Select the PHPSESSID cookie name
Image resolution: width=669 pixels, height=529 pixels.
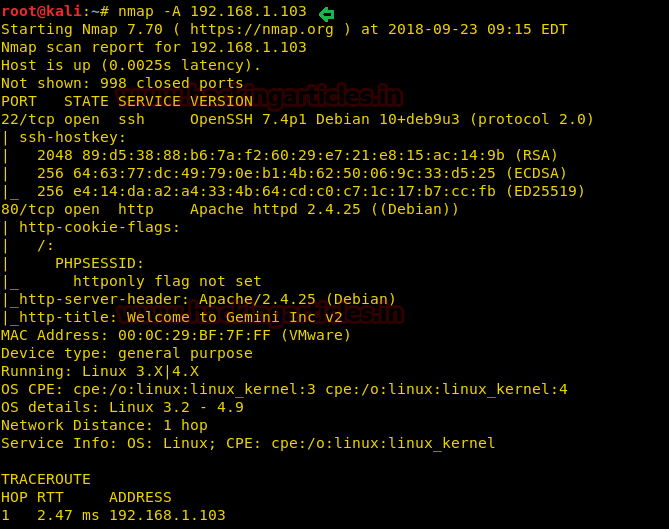click(x=99, y=263)
